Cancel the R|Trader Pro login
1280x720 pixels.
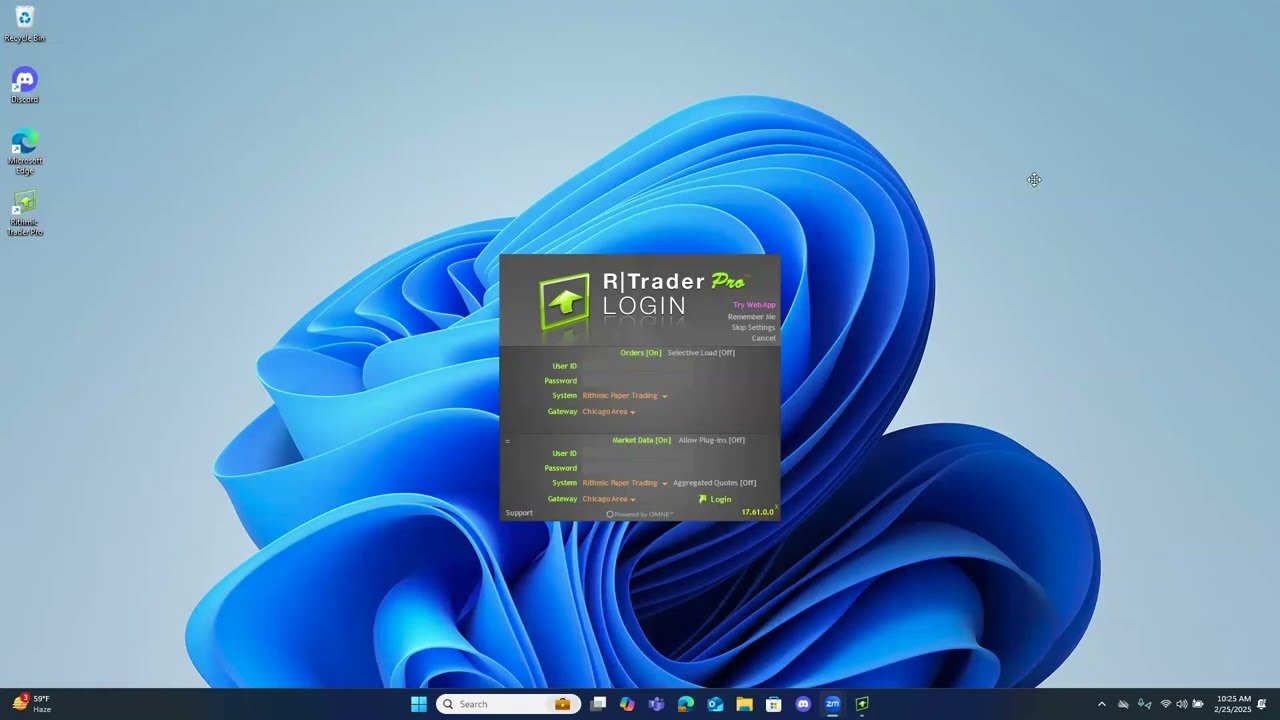point(764,339)
